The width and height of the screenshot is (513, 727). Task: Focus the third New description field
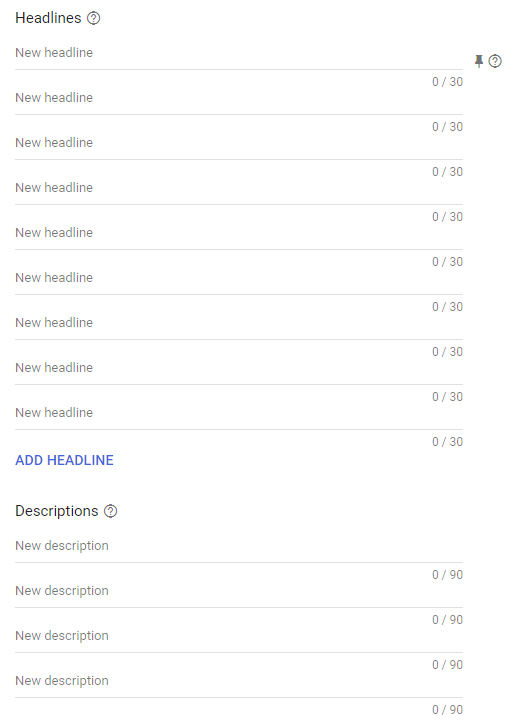click(239, 636)
